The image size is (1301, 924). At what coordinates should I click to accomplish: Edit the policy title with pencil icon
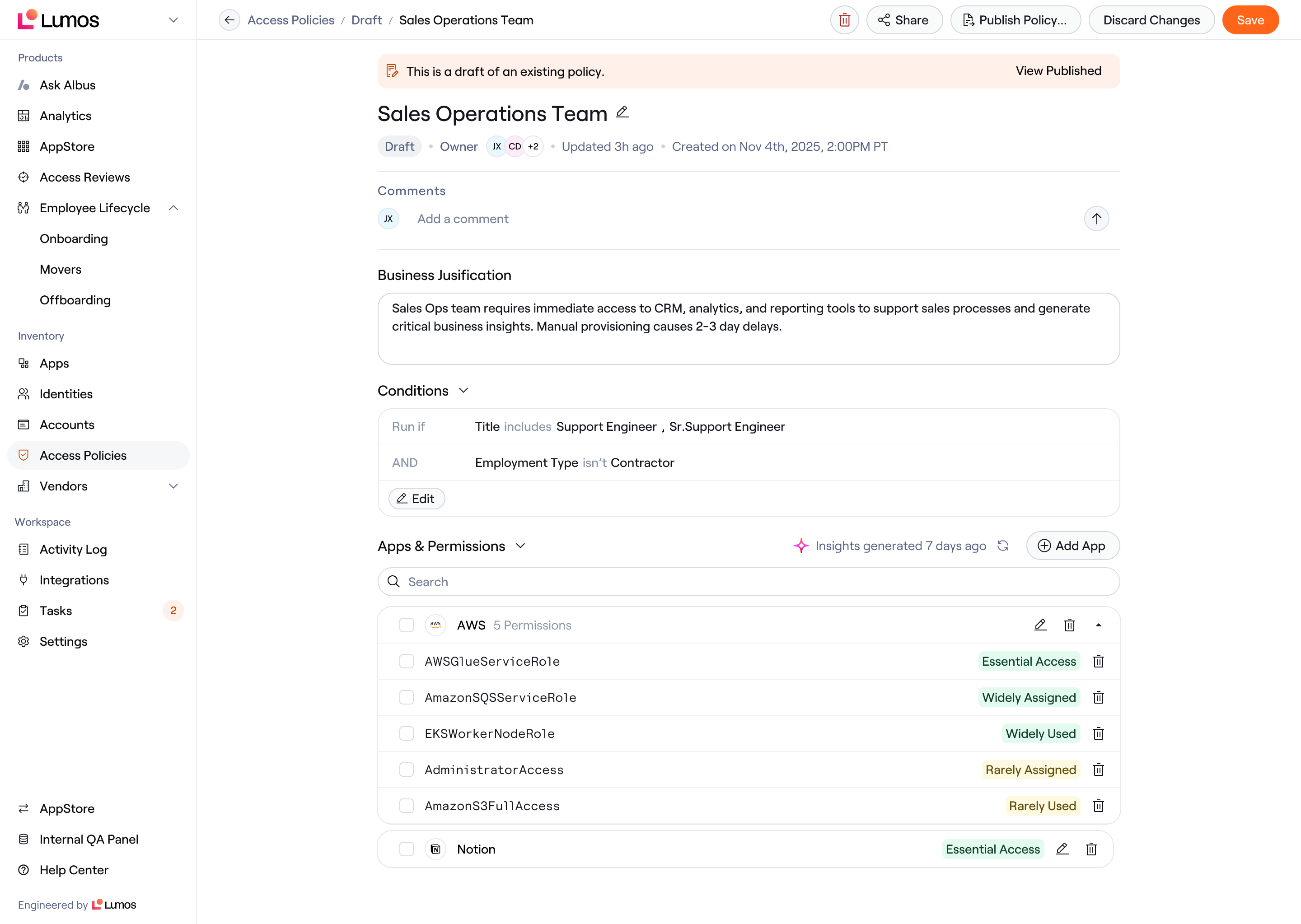click(622, 112)
